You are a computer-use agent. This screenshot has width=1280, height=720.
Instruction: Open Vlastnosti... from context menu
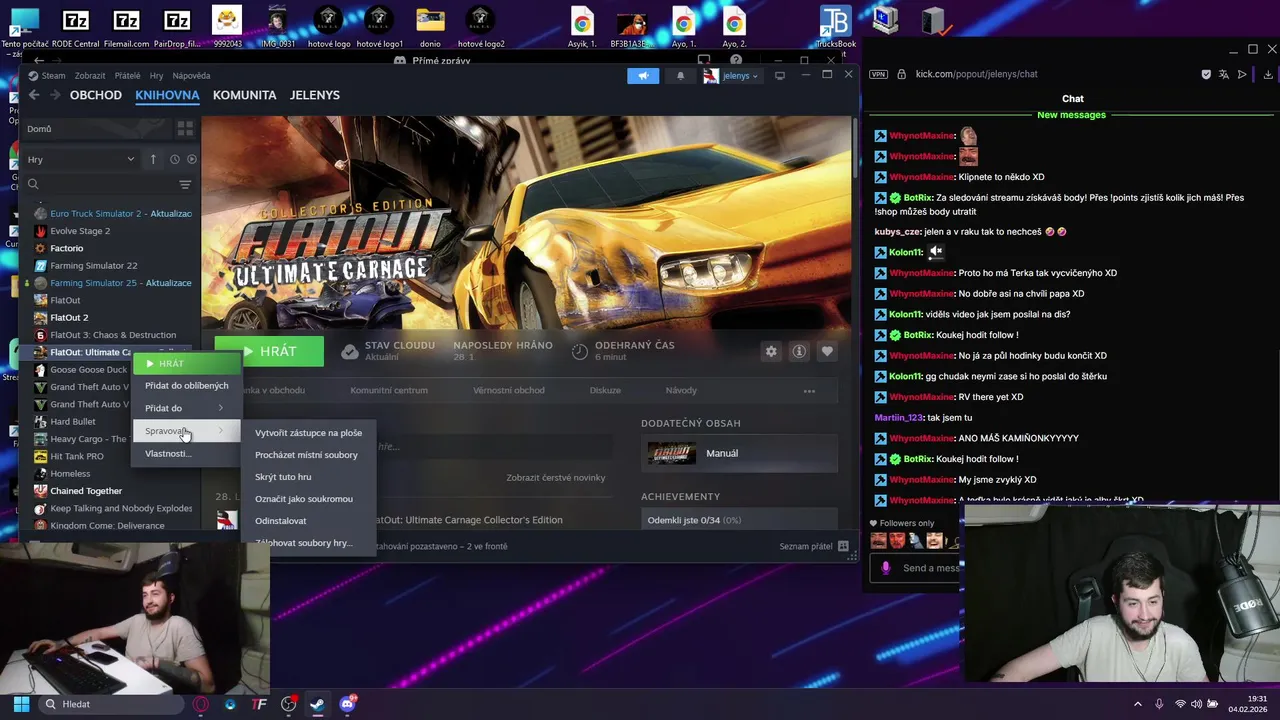click(187, 454)
